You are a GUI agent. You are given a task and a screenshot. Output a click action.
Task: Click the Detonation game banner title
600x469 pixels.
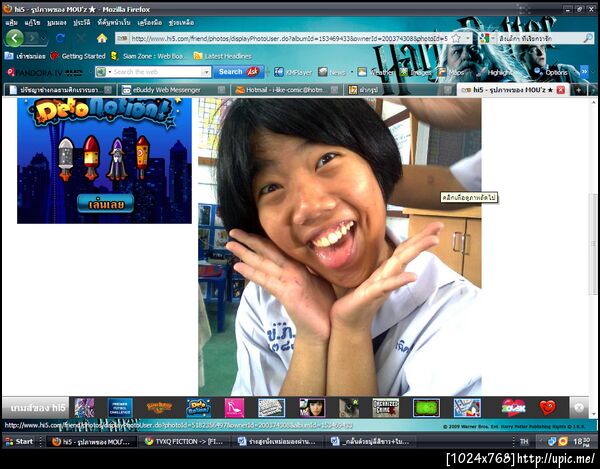[102, 112]
